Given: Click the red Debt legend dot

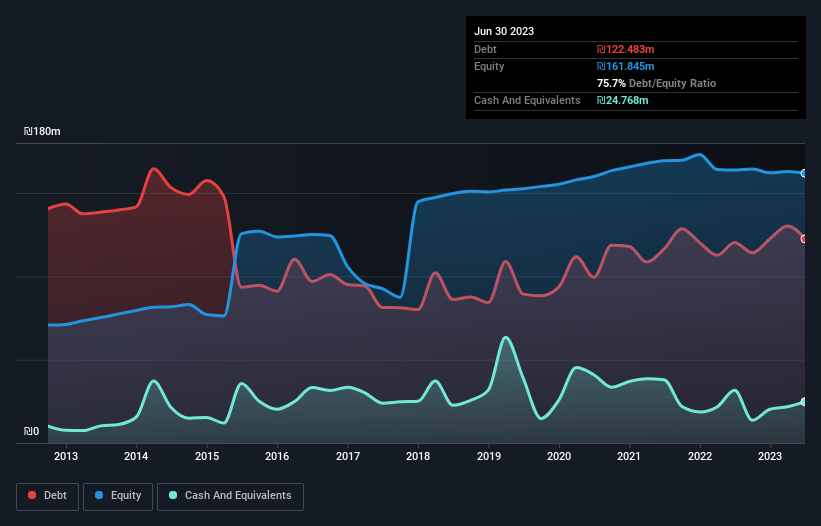Looking at the screenshot, I should point(32,495).
